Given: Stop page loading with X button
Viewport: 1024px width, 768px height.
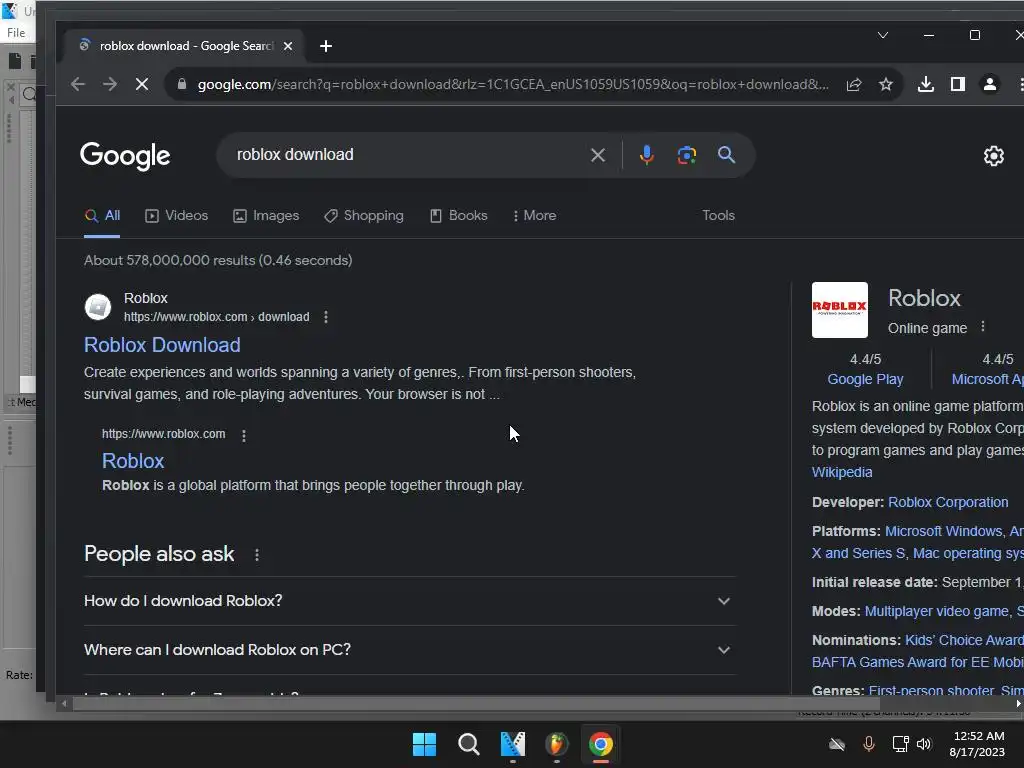Looking at the screenshot, I should coord(142,84).
